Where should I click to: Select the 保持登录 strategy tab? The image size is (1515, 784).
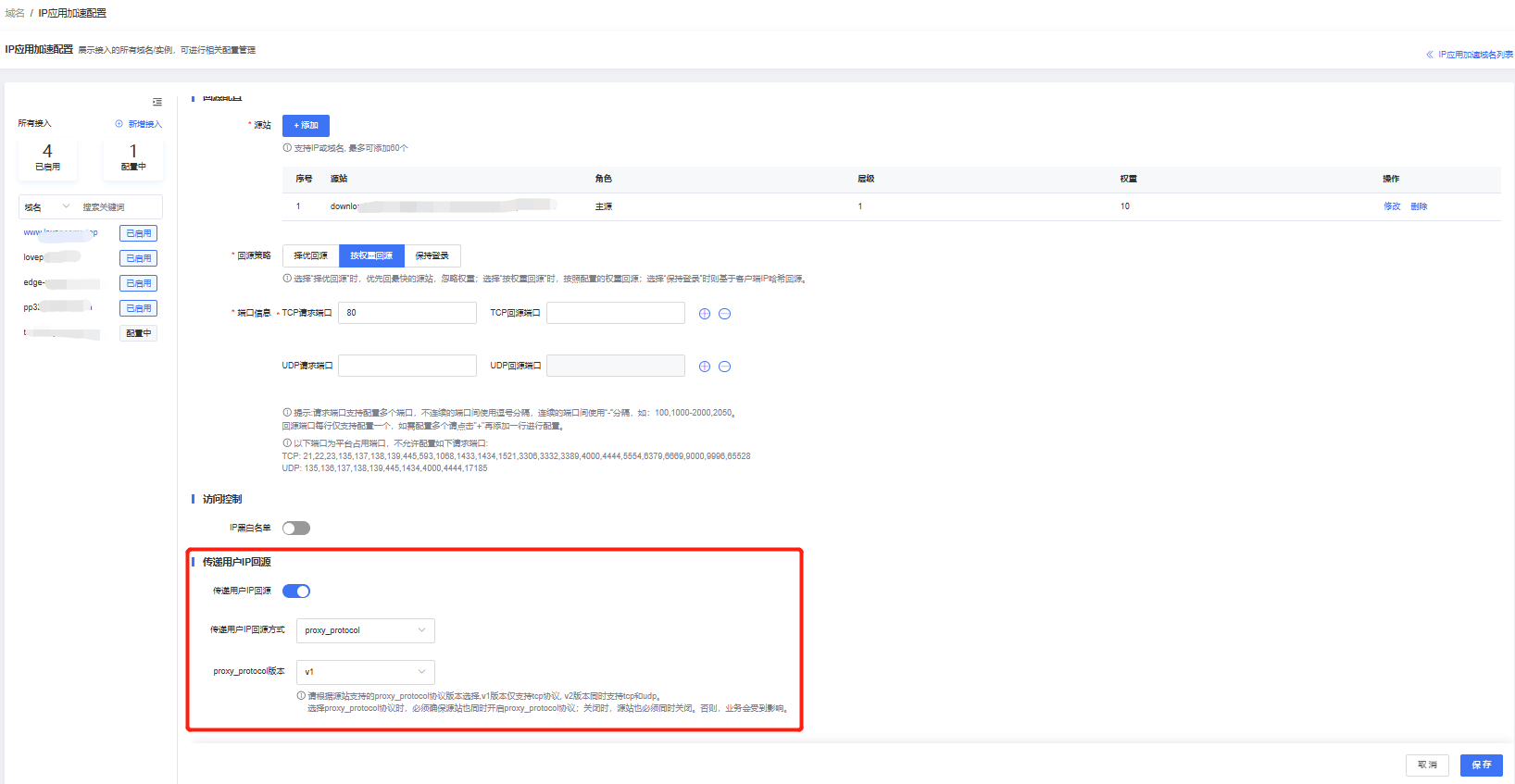(x=432, y=255)
